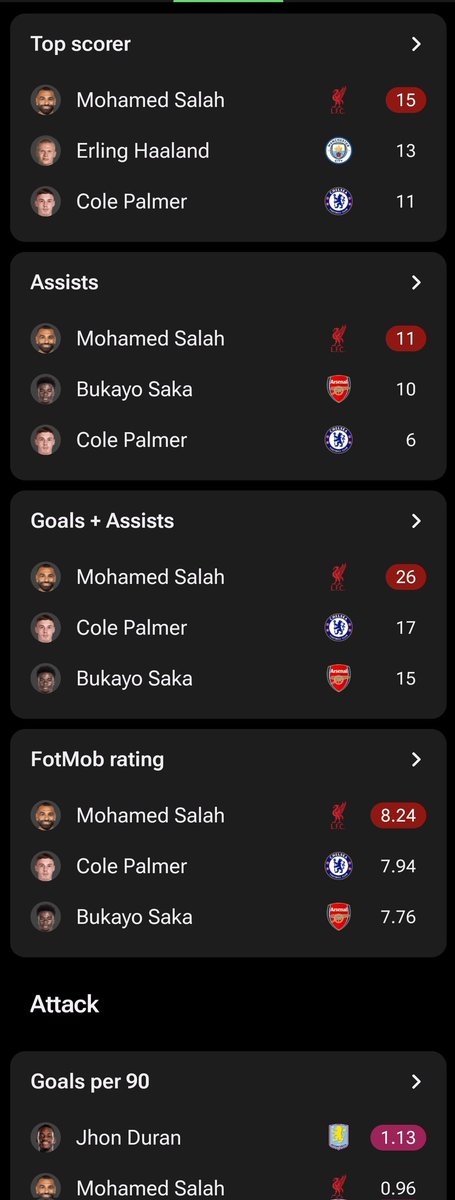Expand the Assists list chevron
The image size is (455, 1200).
[x=416, y=283]
